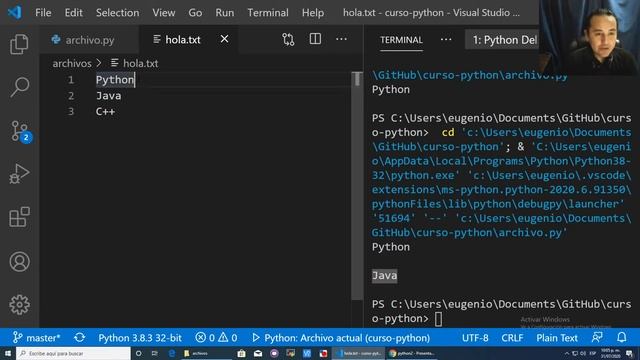Click line 1 text Python in editor
The image size is (640, 360).
tap(115, 80)
